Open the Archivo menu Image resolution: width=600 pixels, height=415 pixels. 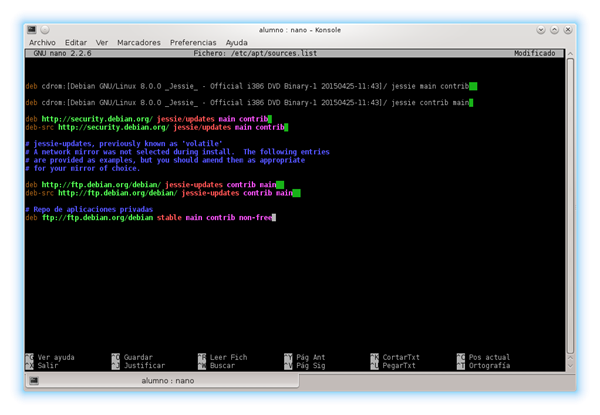[42, 42]
